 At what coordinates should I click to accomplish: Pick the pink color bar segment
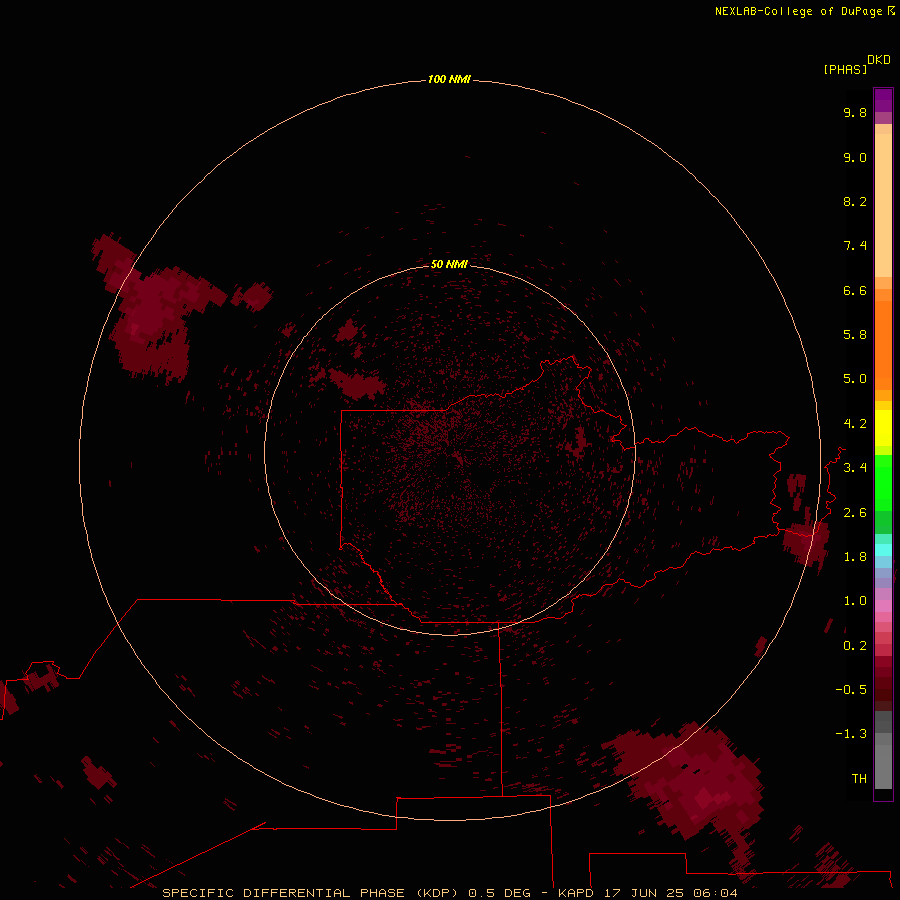point(883,606)
